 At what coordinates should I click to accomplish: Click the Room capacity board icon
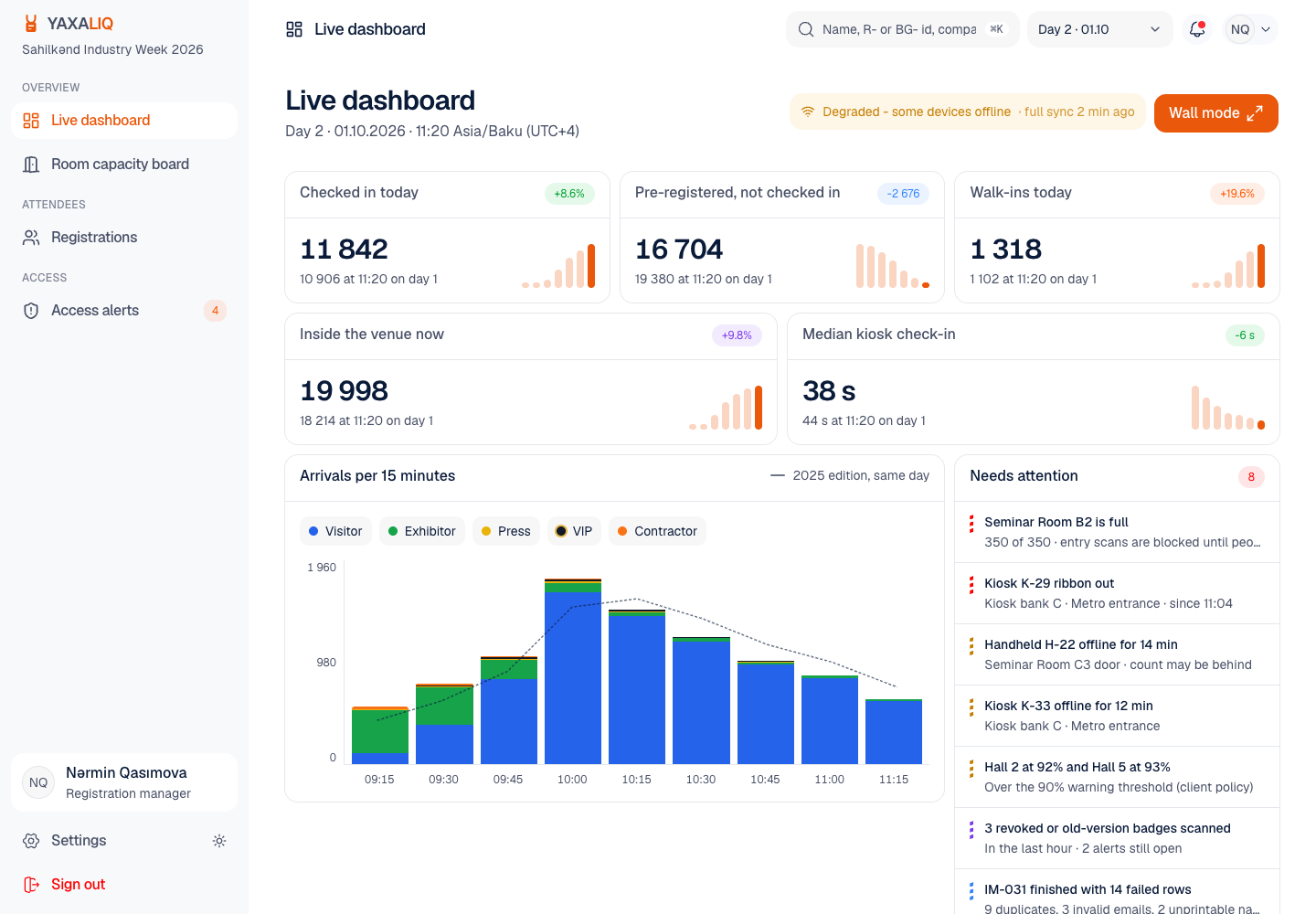[x=31, y=165]
